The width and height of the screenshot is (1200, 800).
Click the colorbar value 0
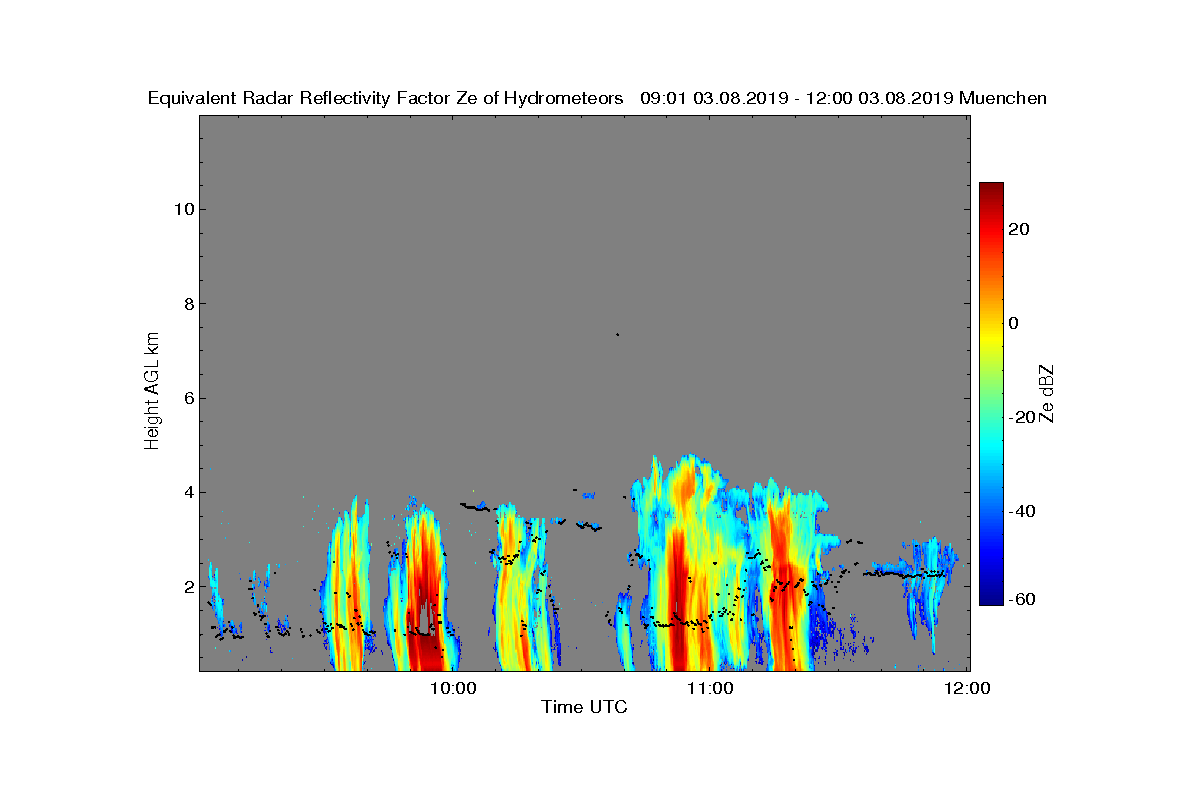(x=1013, y=323)
